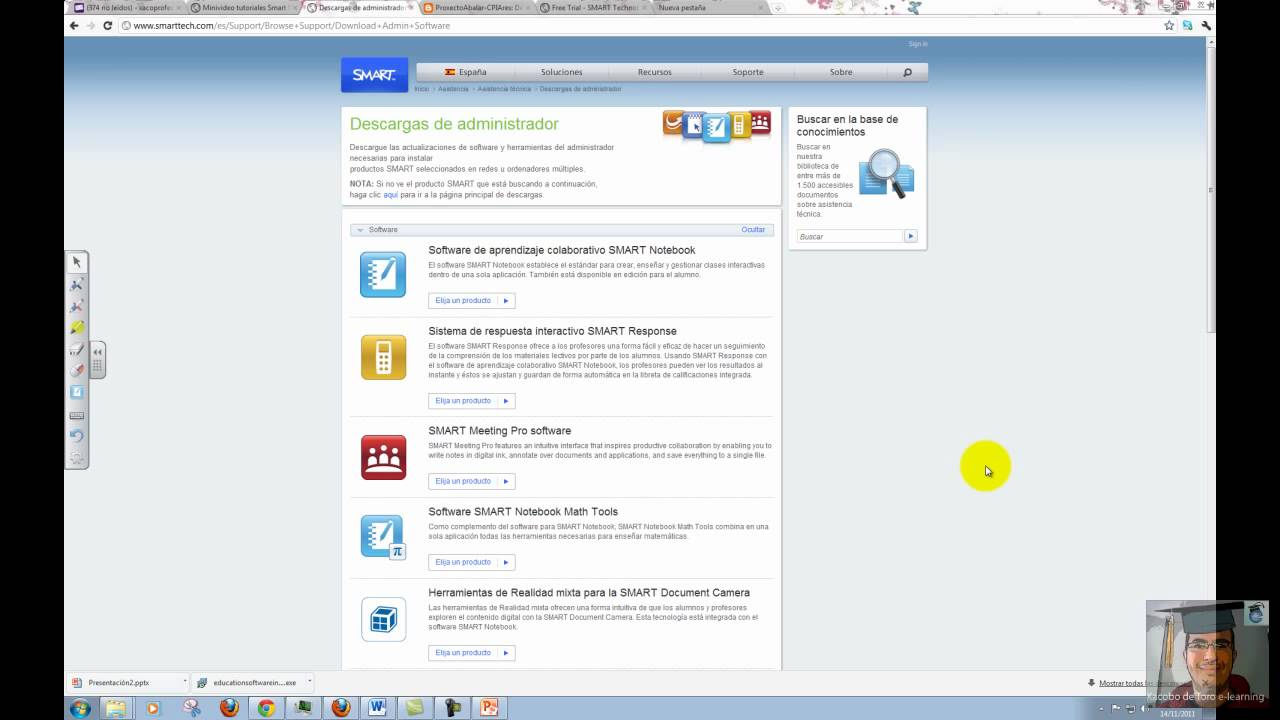Select the yellow highlighter tool in floating toolbar

coord(77,327)
